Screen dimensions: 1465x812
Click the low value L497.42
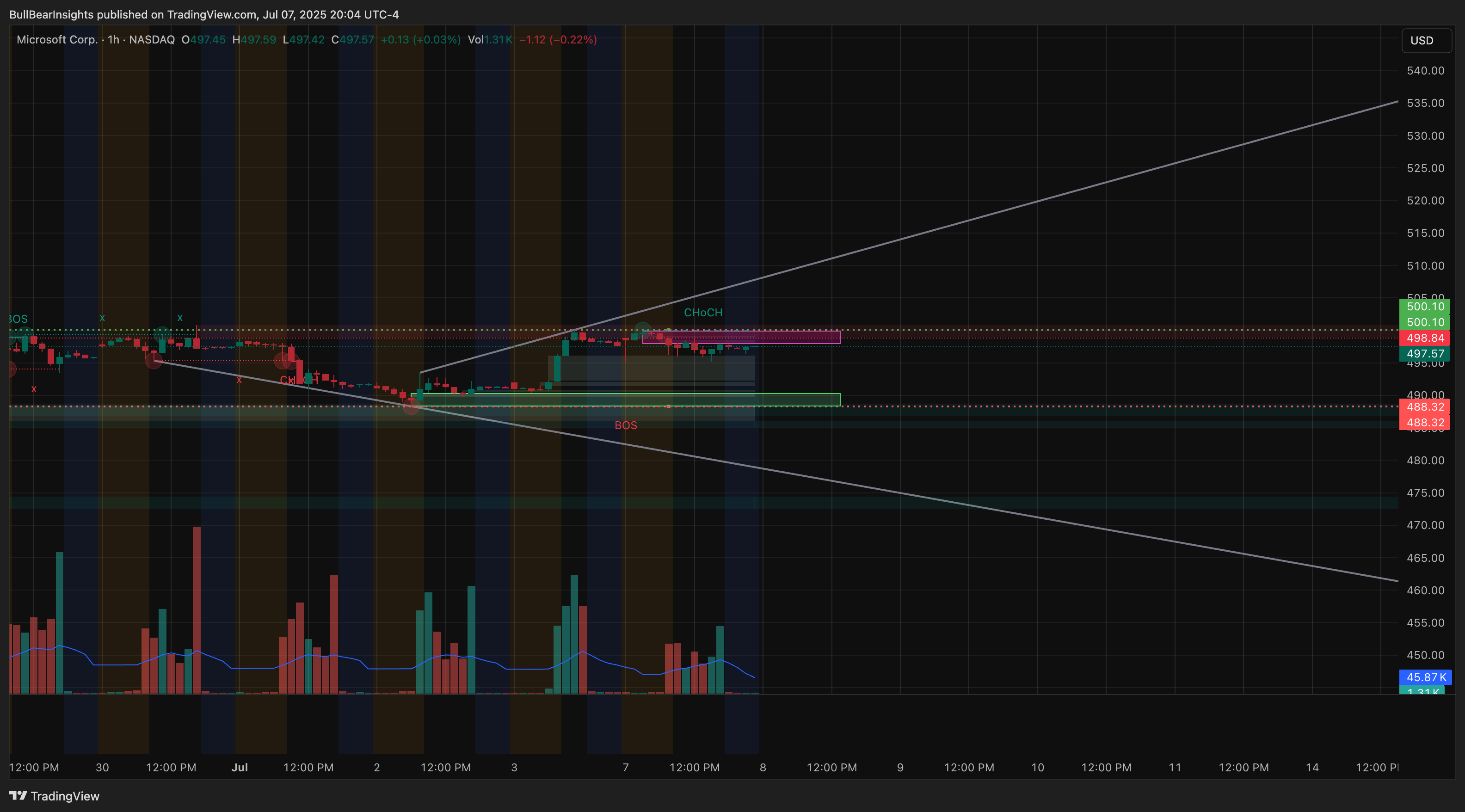pyautogui.click(x=304, y=40)
